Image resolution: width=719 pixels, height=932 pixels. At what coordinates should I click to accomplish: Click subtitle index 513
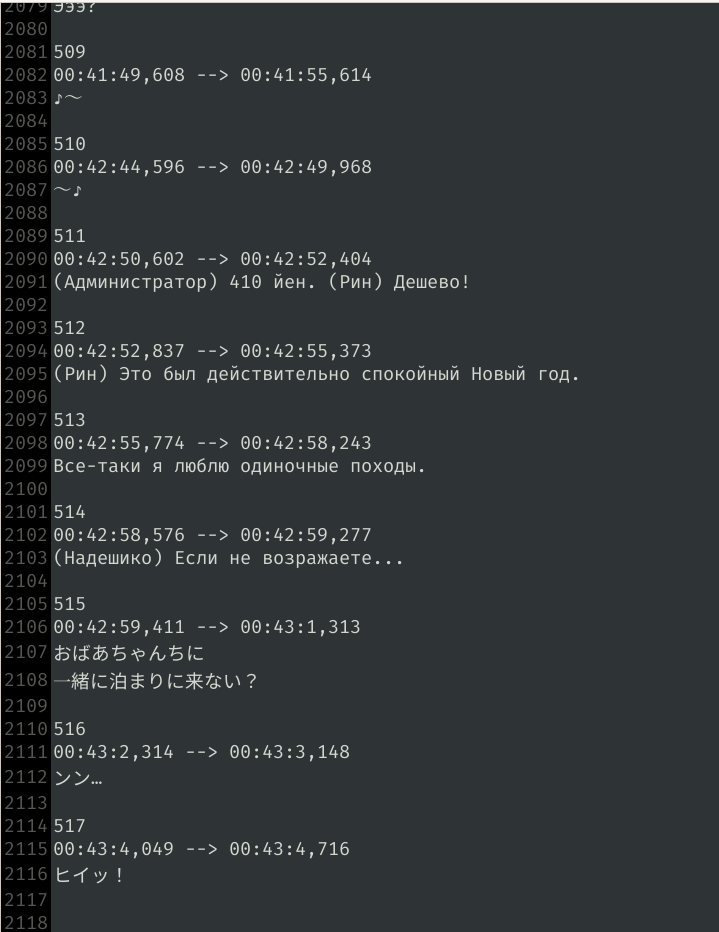click(x=70, y=421)
